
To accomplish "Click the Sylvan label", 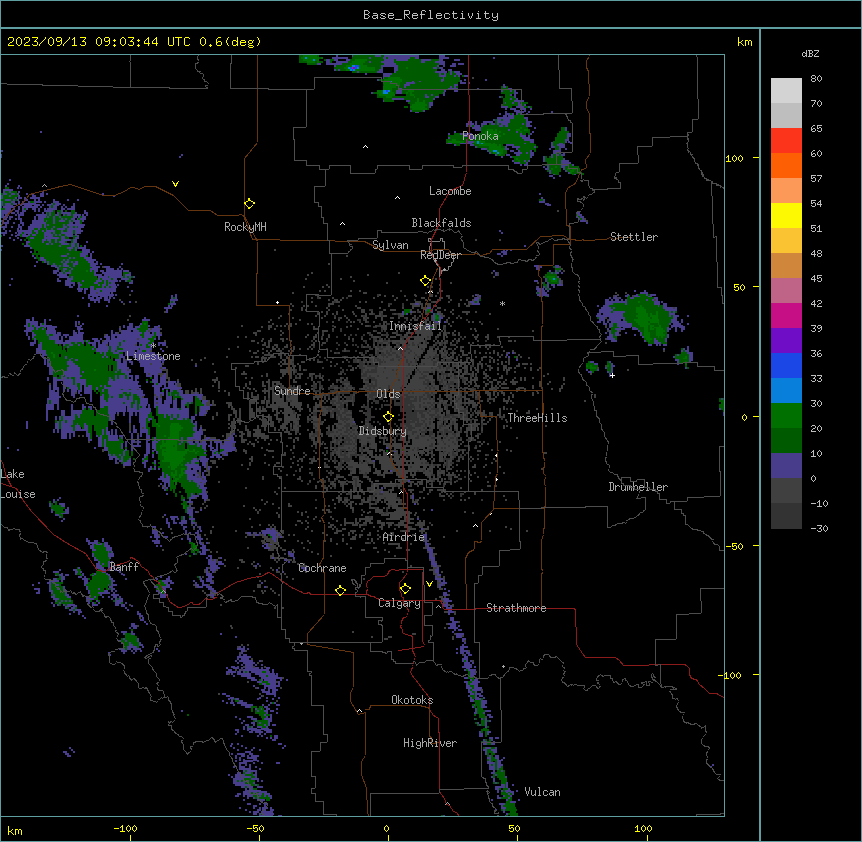I will (x=390, y=245).
